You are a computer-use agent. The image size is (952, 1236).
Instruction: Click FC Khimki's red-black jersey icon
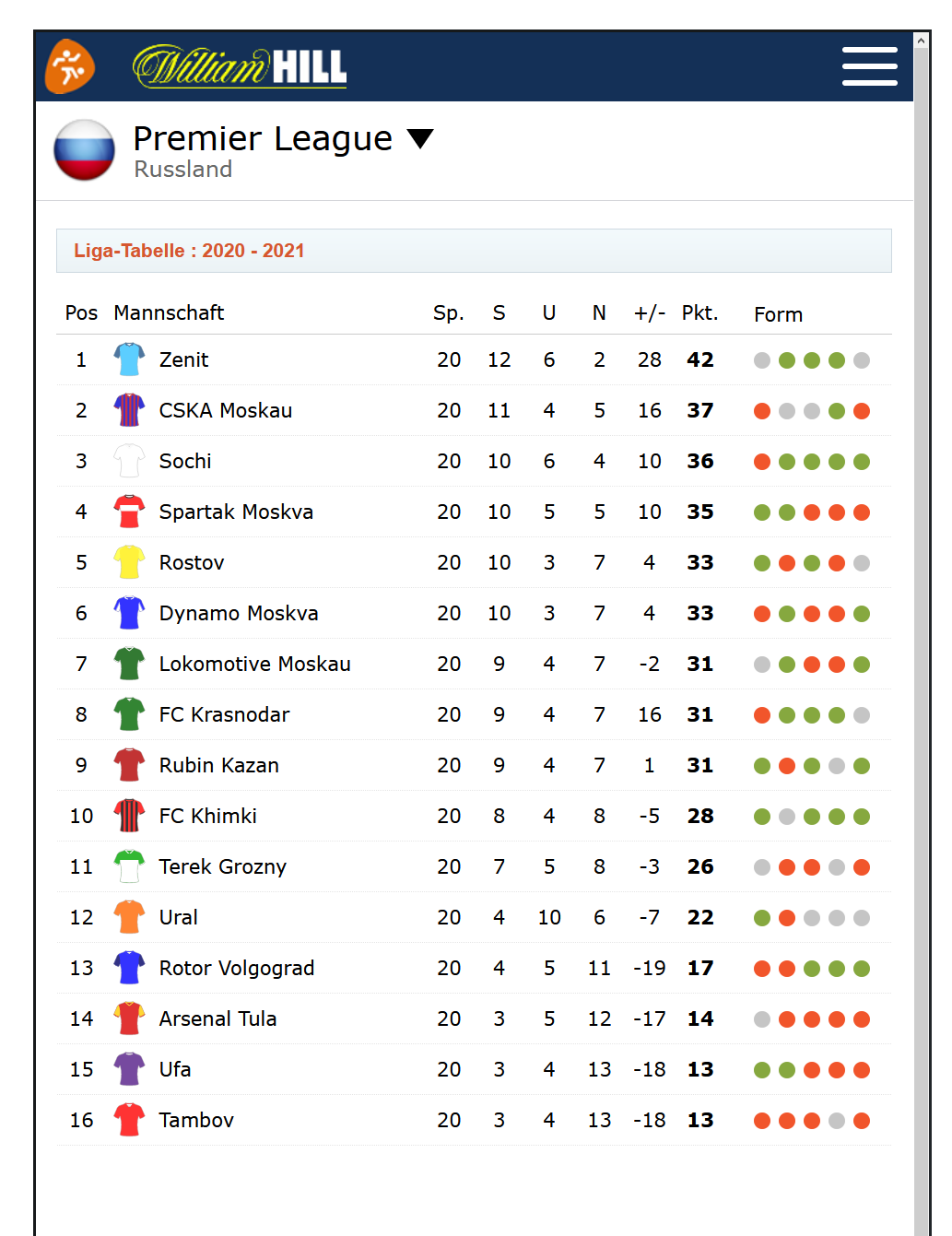129,816
